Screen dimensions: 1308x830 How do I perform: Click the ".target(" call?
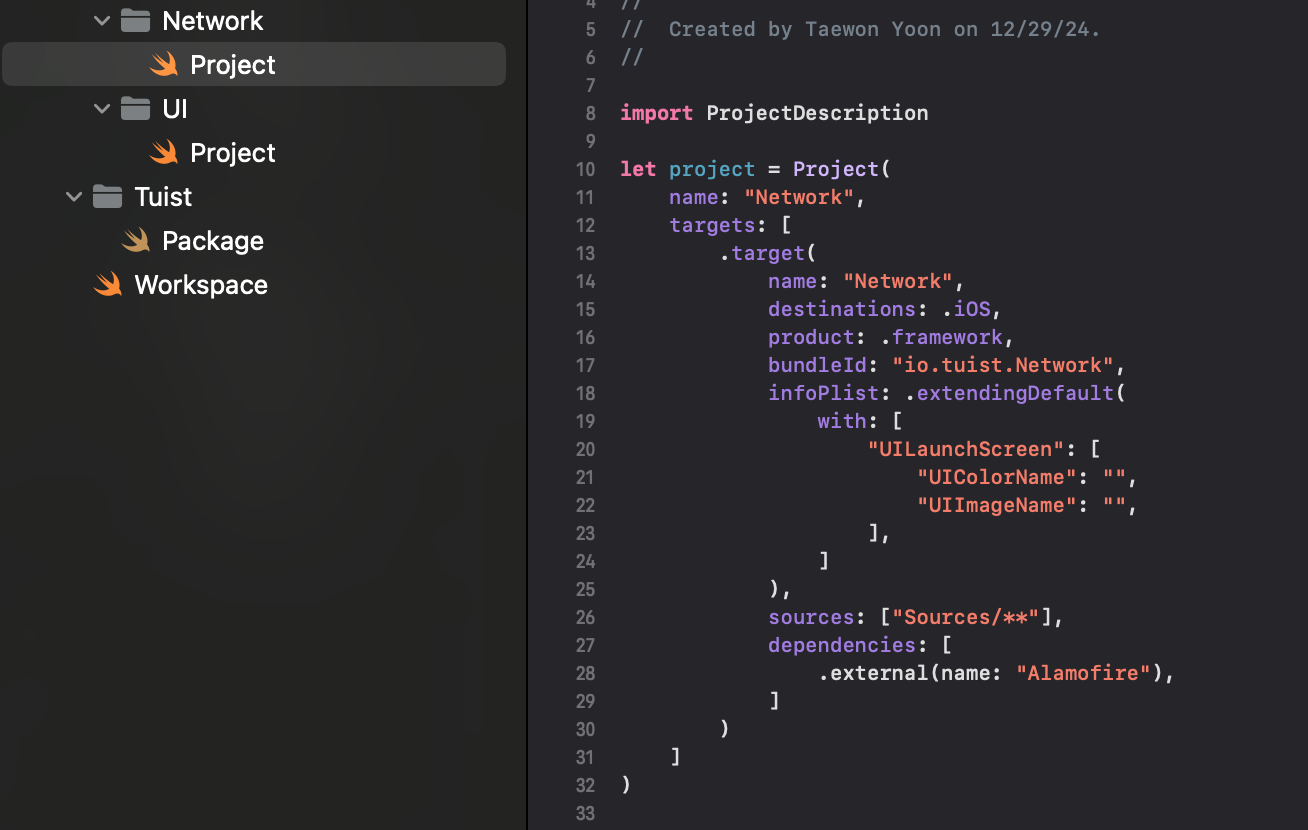768,253
